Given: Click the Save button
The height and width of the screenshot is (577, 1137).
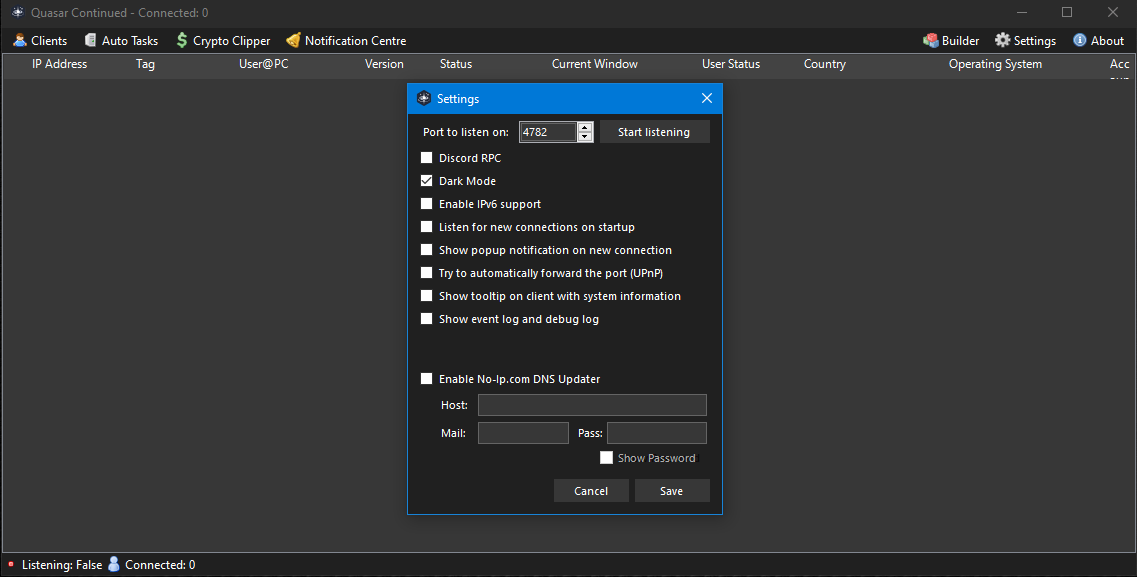Looking at the screenshot, I should coord(671,491).
